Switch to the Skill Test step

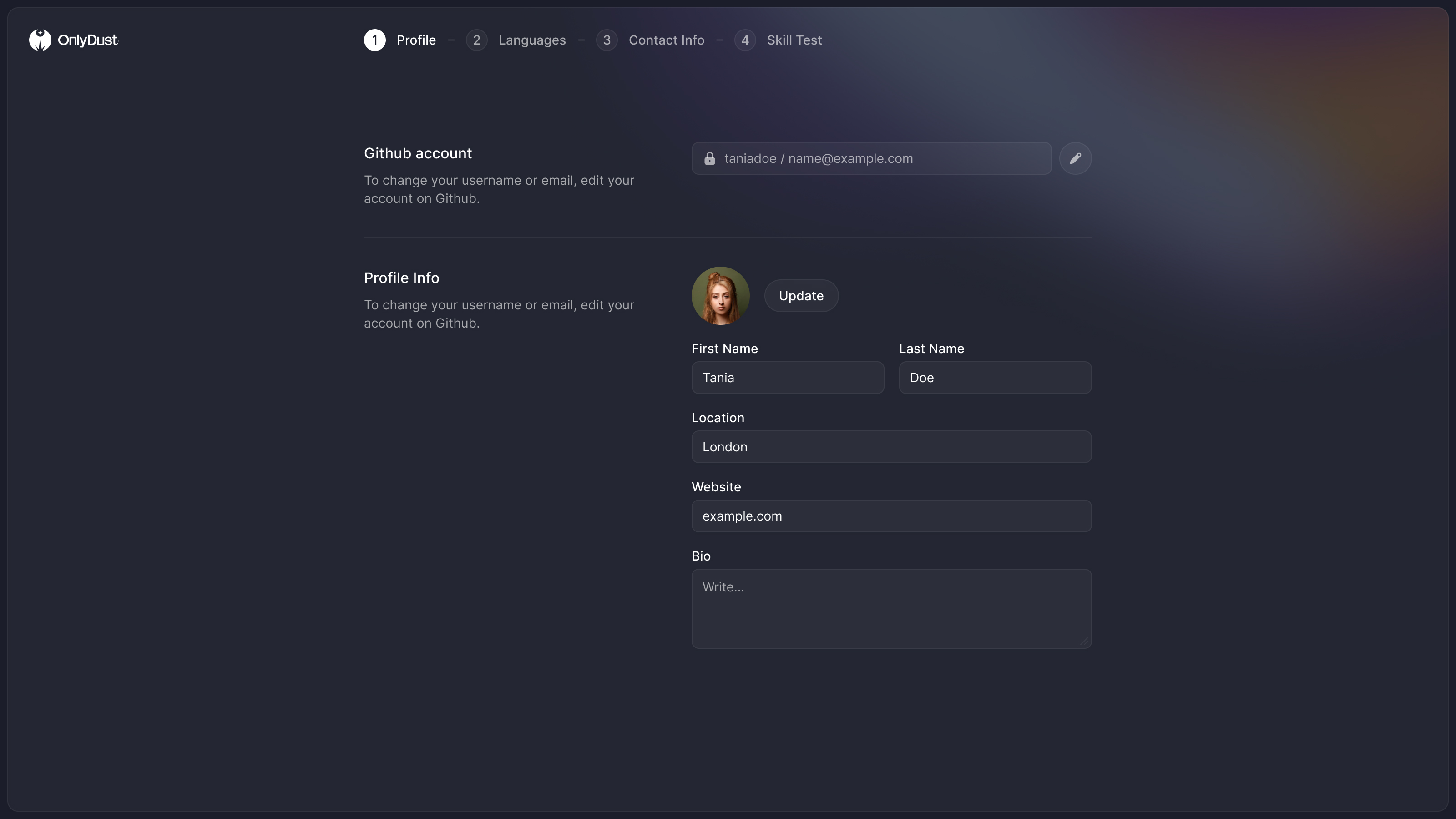pos(794,40)
